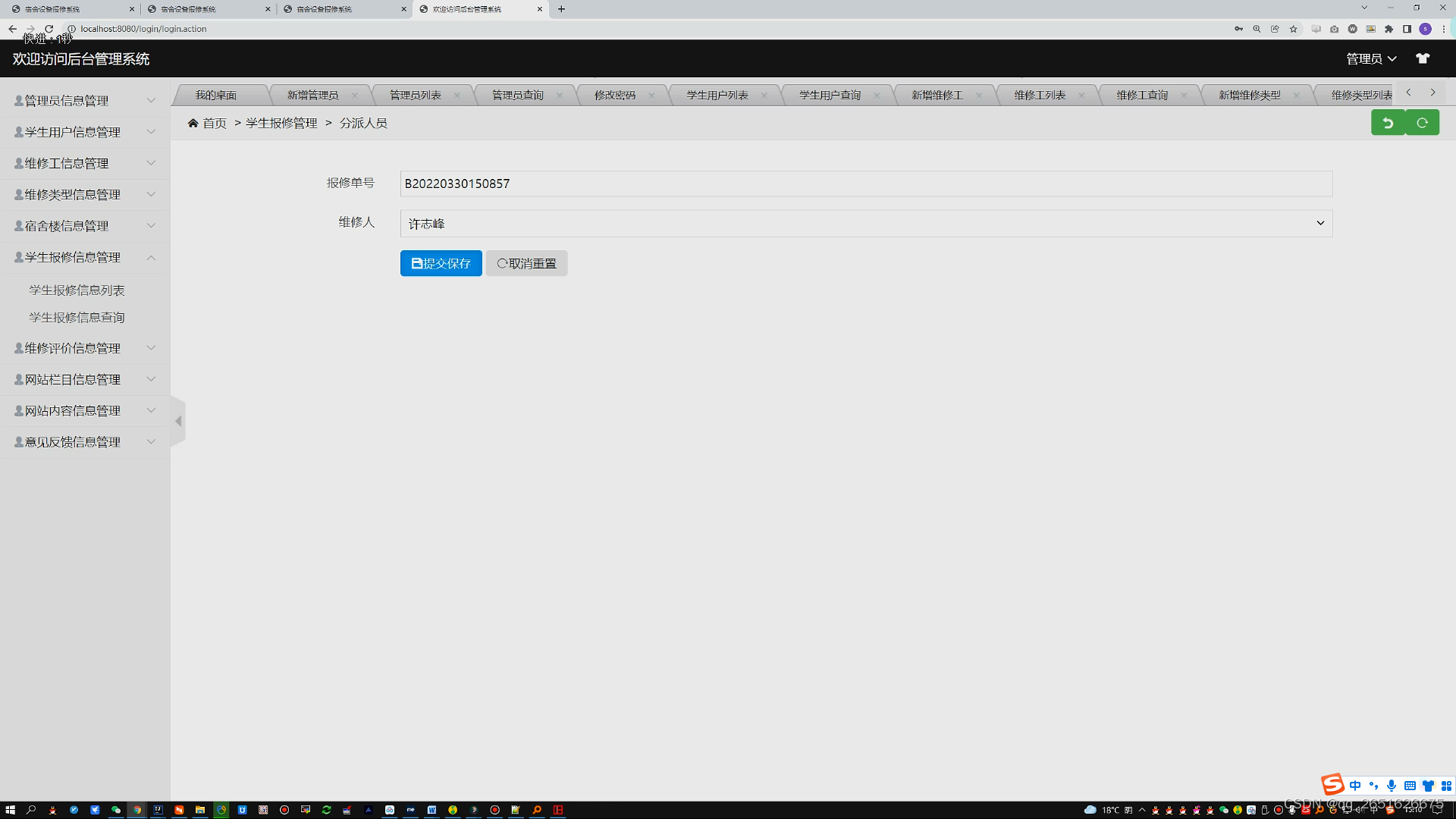Close the 管理员列表 tab
The height and width of the screenshot is (819, 1456).
pyautogui.click(x=457, y=96)
